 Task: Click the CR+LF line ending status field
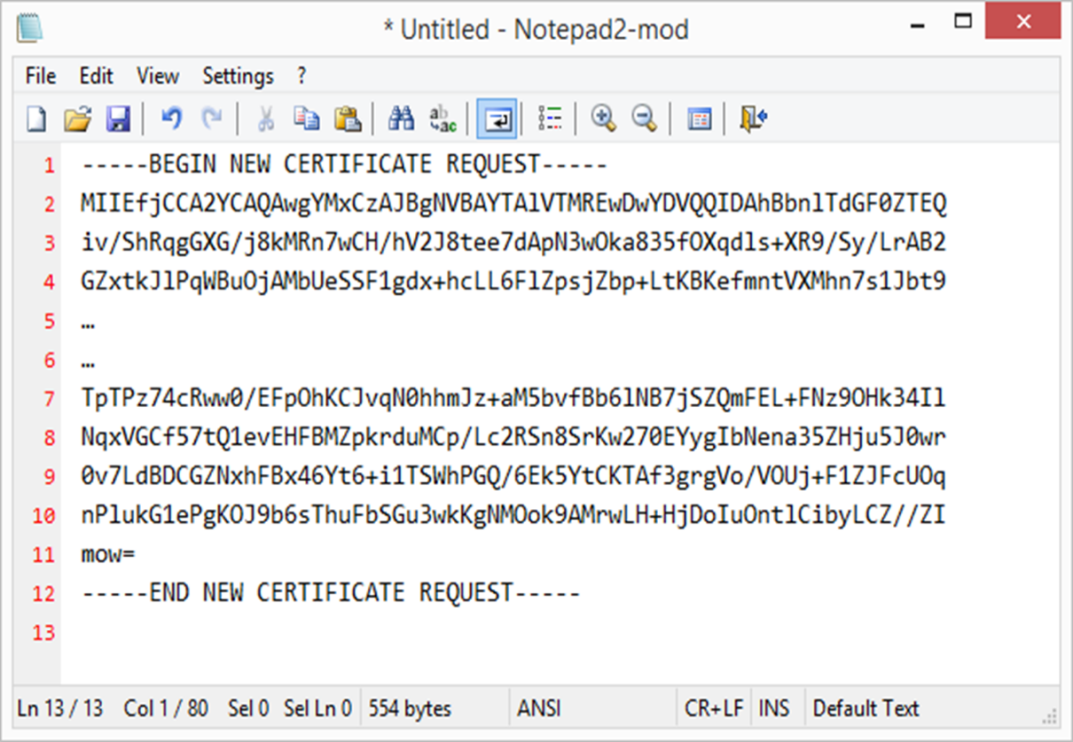pos(714,708)
